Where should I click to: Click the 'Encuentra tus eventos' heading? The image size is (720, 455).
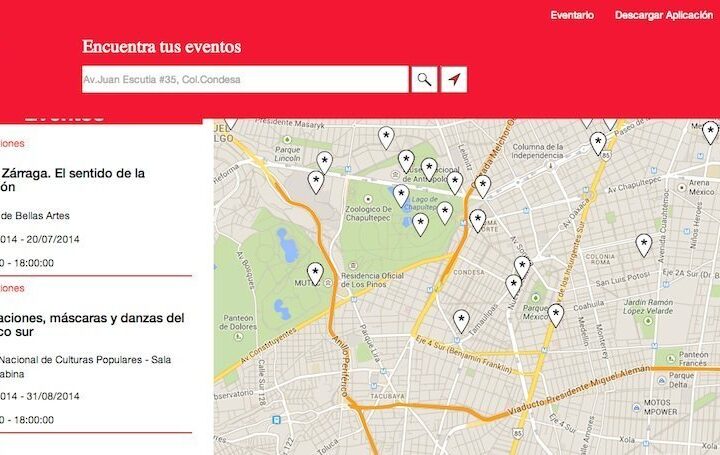coord(162,47)
